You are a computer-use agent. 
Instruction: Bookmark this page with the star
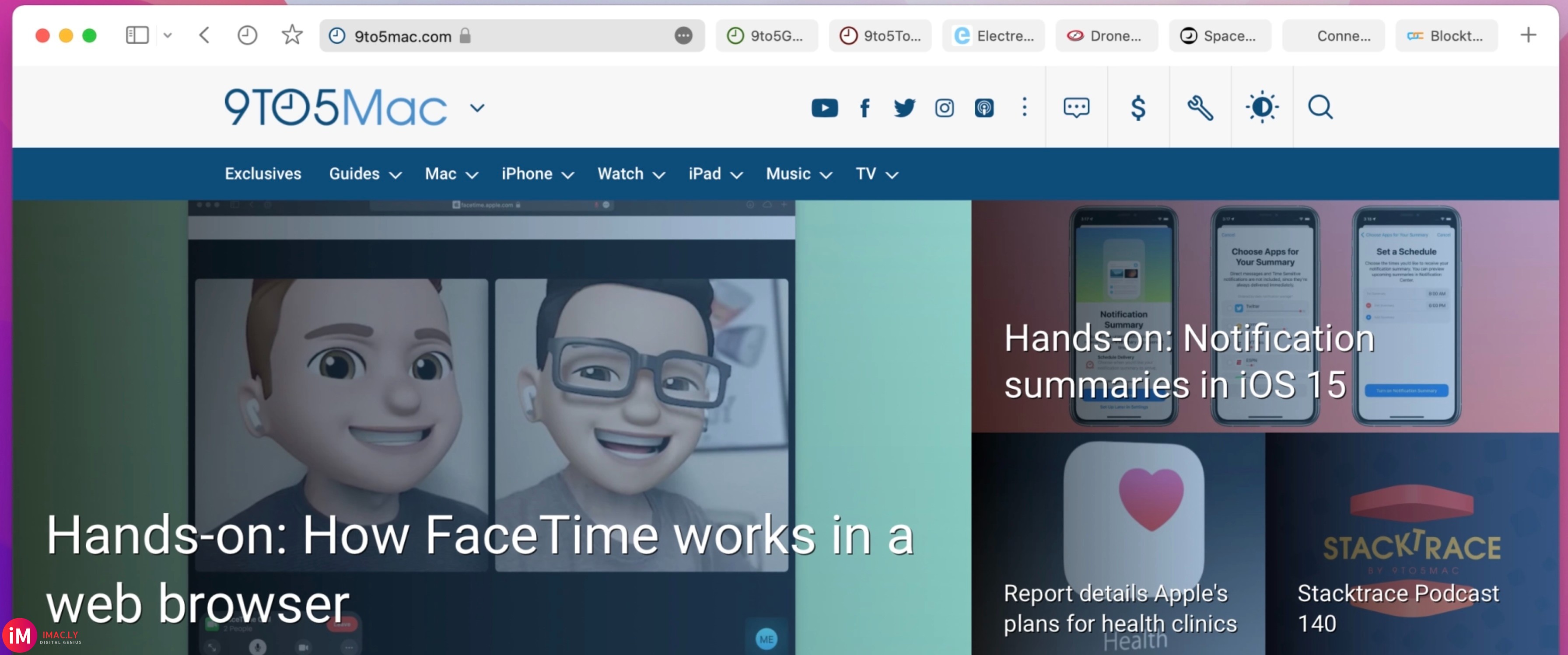tap(292, 35)
